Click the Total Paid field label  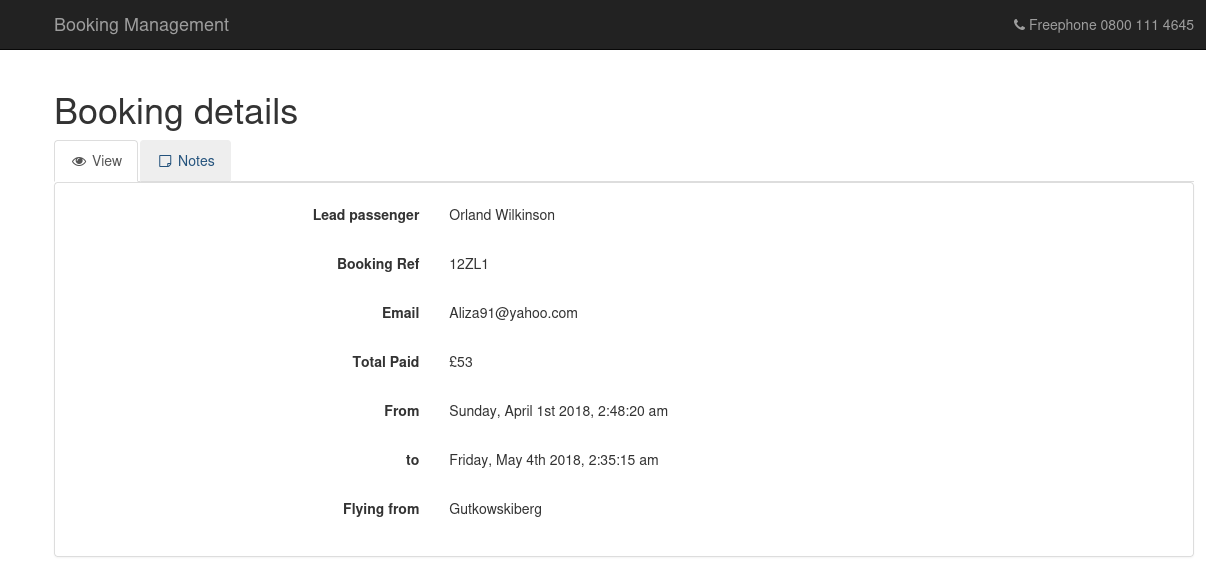click(x=386, y=362)
